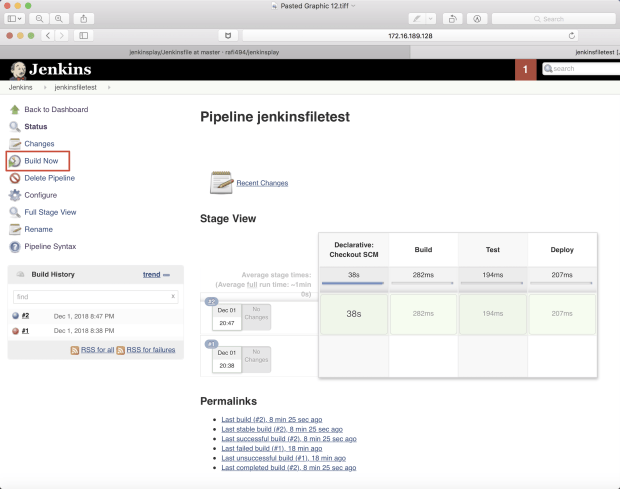Screen dimensions: 620x489
Task: Click the Preview rotate button
Action: 453,19
